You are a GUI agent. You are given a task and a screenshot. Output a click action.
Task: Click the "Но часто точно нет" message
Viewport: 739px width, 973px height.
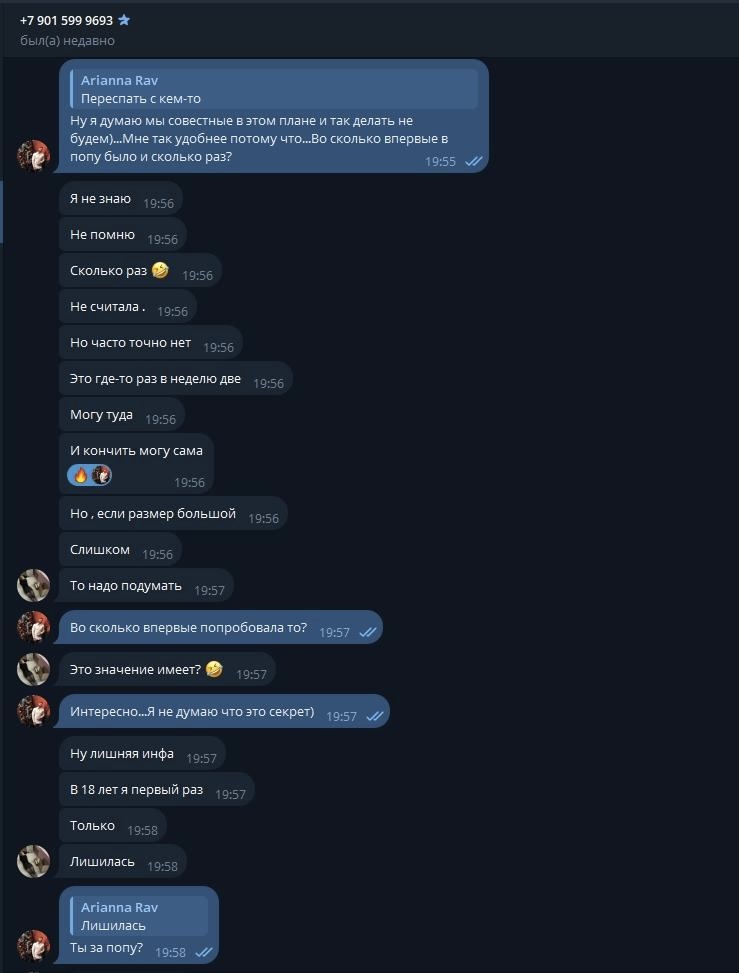(130, 343)
